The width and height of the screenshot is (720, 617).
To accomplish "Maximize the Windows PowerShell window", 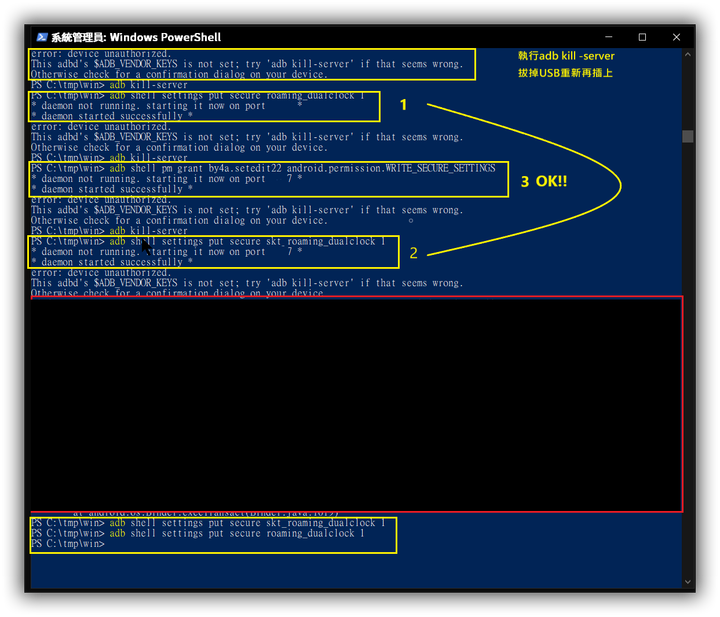I will (642, 37).
